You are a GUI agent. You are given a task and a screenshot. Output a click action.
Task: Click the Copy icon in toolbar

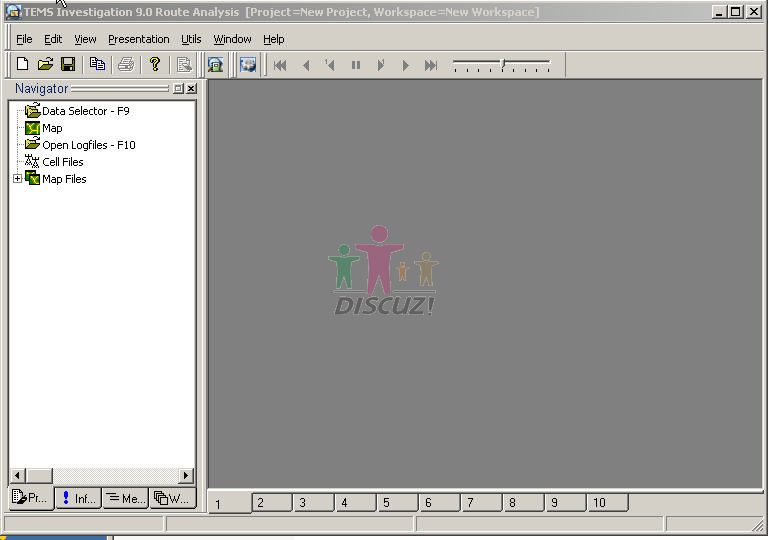tap(97, 65)
